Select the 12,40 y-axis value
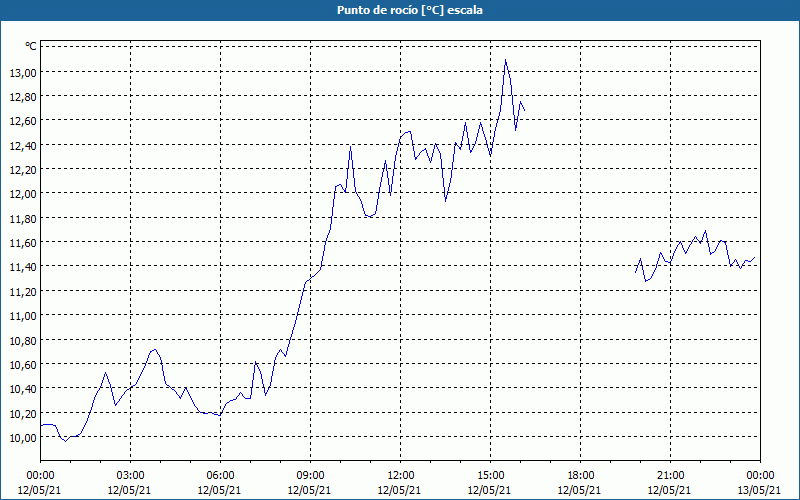This screenshot has width=800, height=500. tap(23, 145)
